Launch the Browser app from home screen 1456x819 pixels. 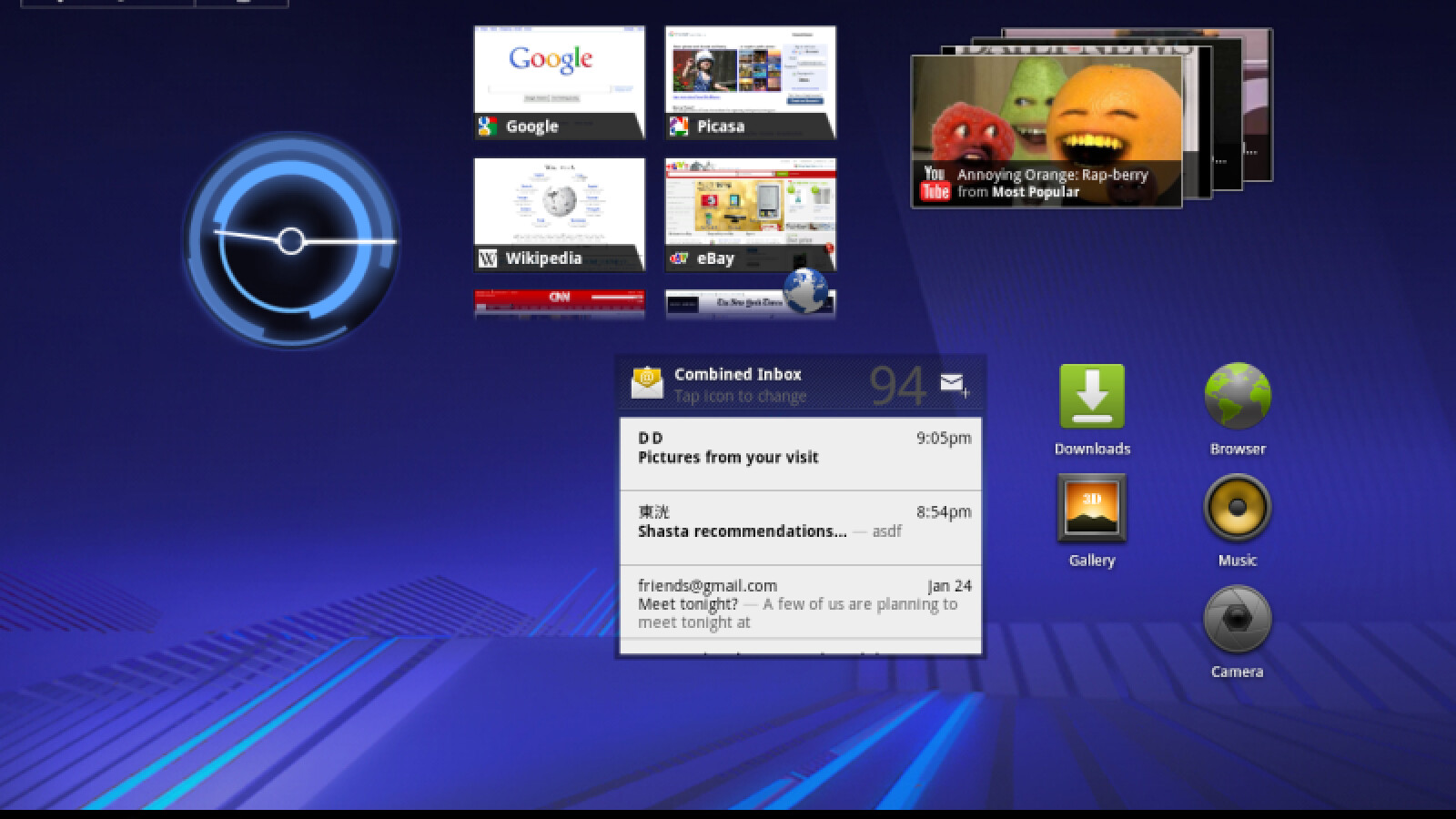1237,398
